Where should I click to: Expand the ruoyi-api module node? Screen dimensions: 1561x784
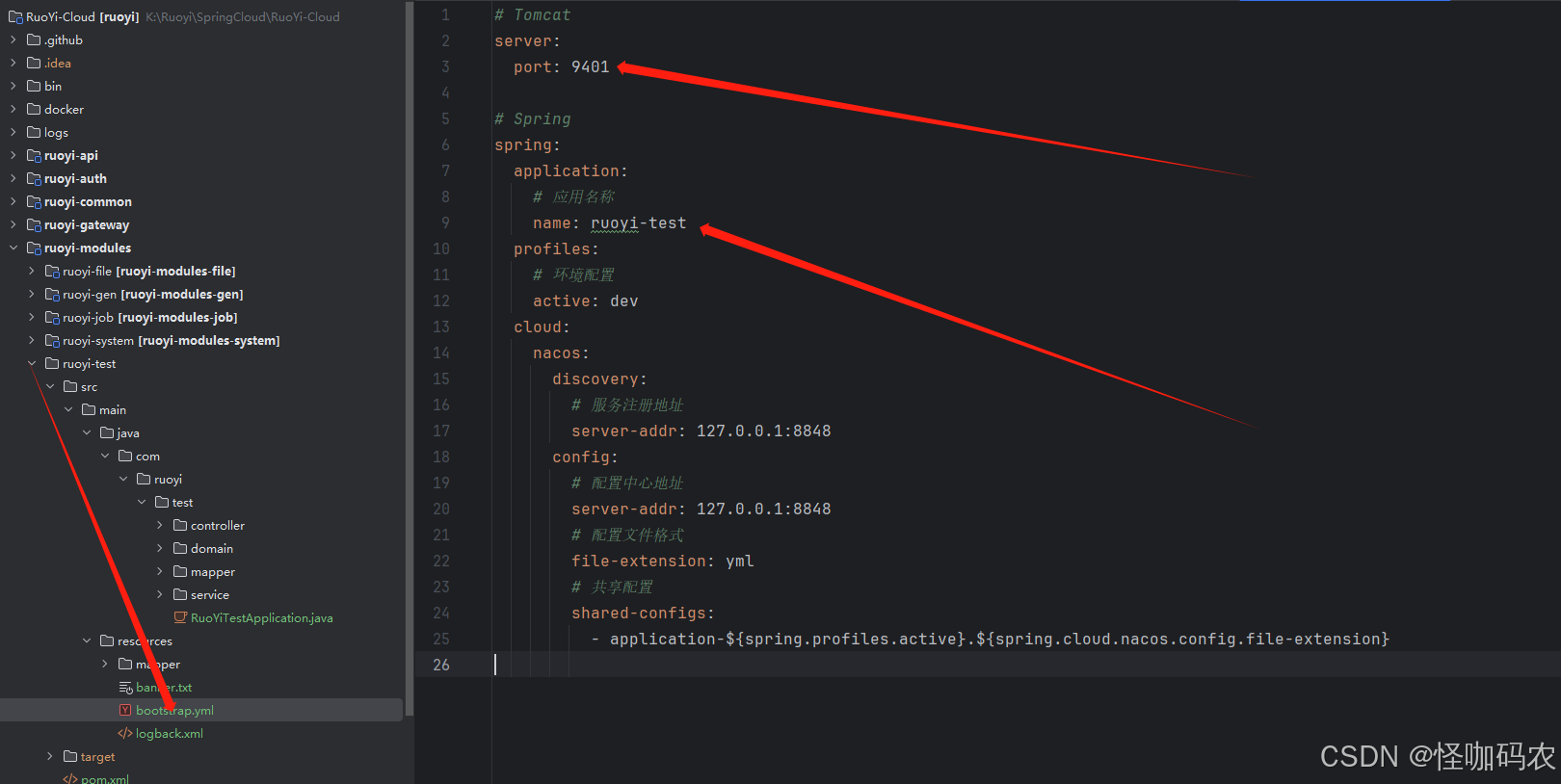(x=13, y=155)
